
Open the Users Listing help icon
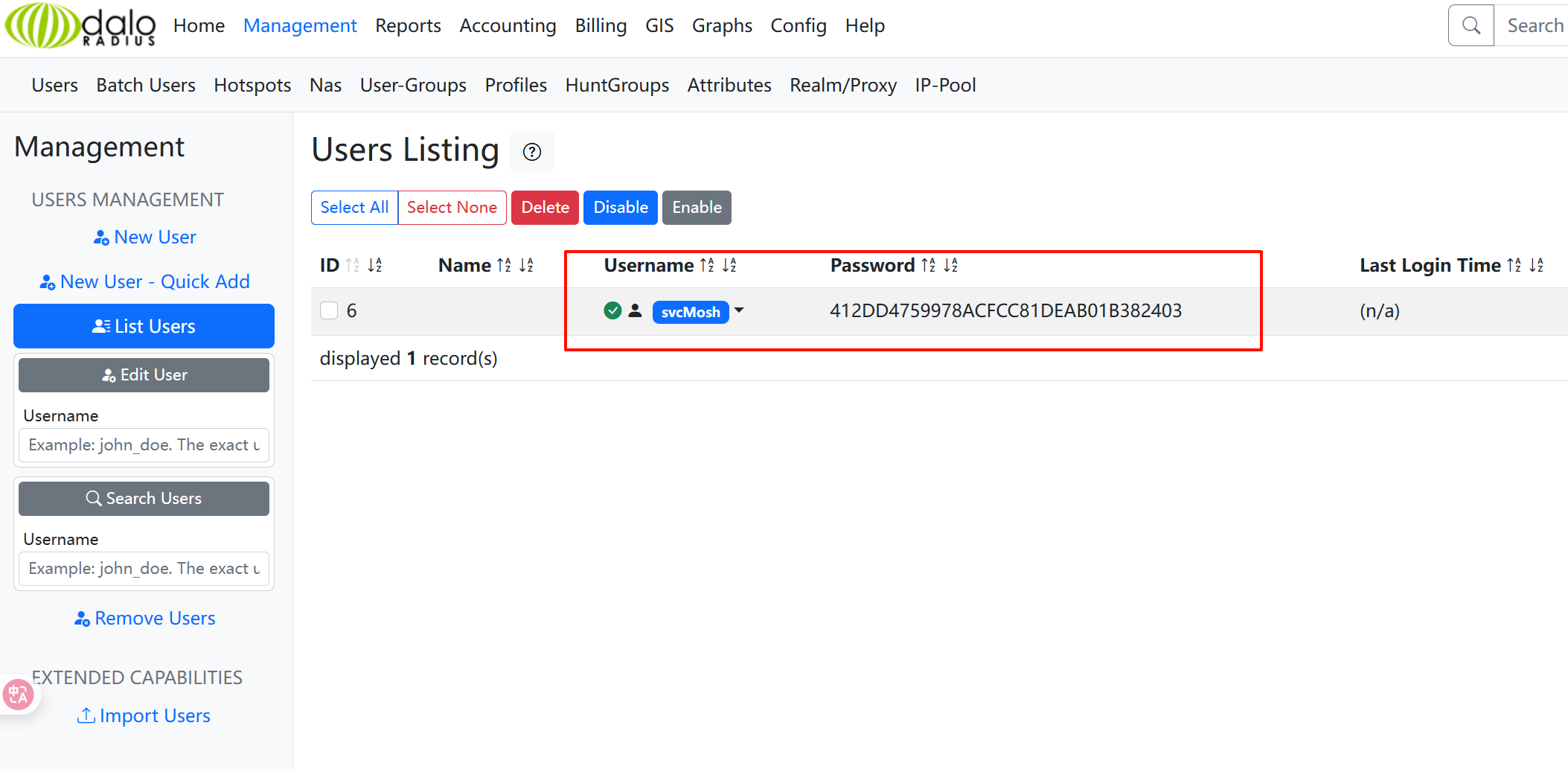(531, 152)
